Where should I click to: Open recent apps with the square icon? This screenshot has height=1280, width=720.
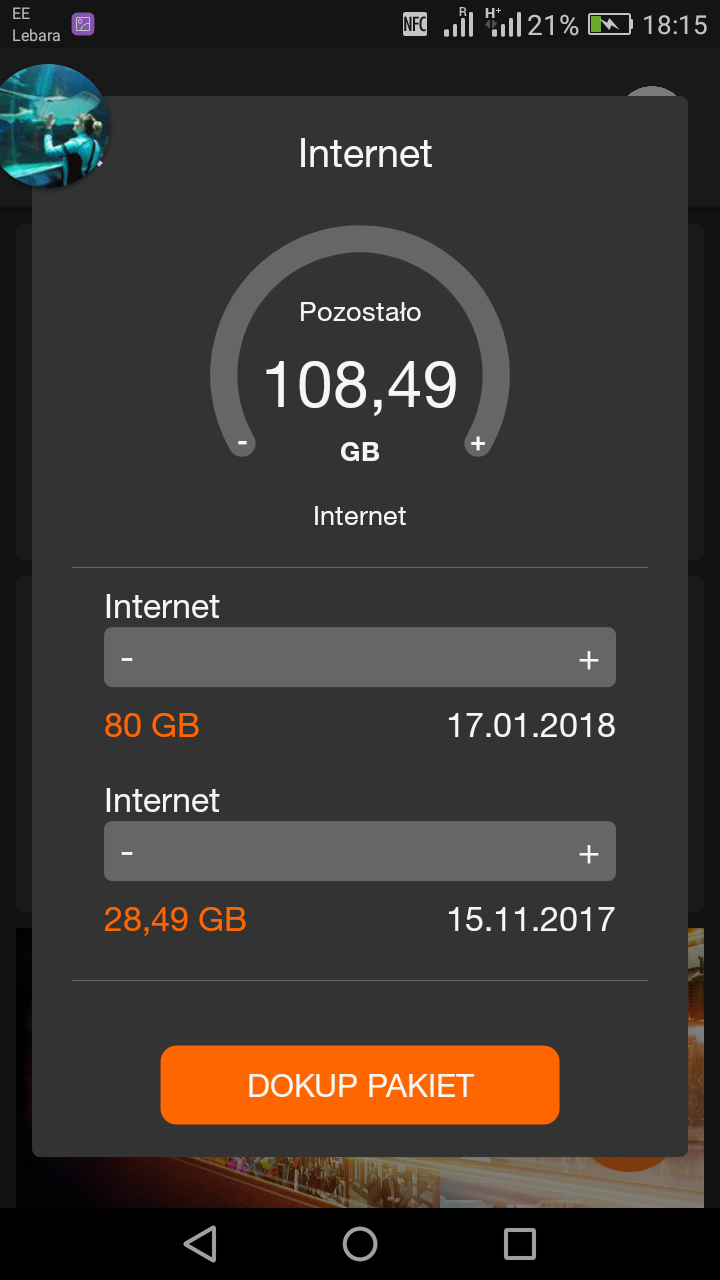(x=519, y=1243)
